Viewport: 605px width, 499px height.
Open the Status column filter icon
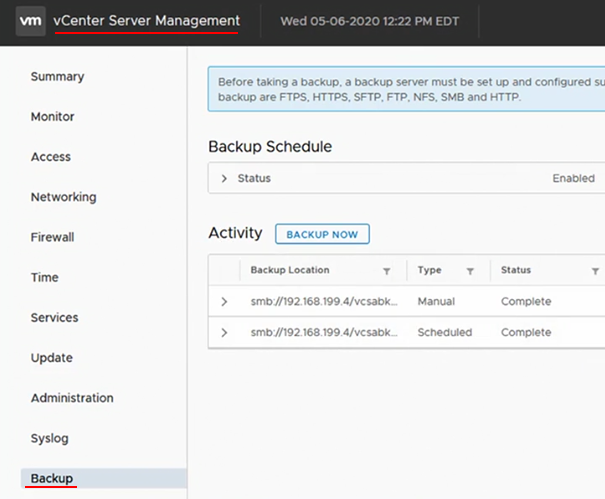coord(595,271)
